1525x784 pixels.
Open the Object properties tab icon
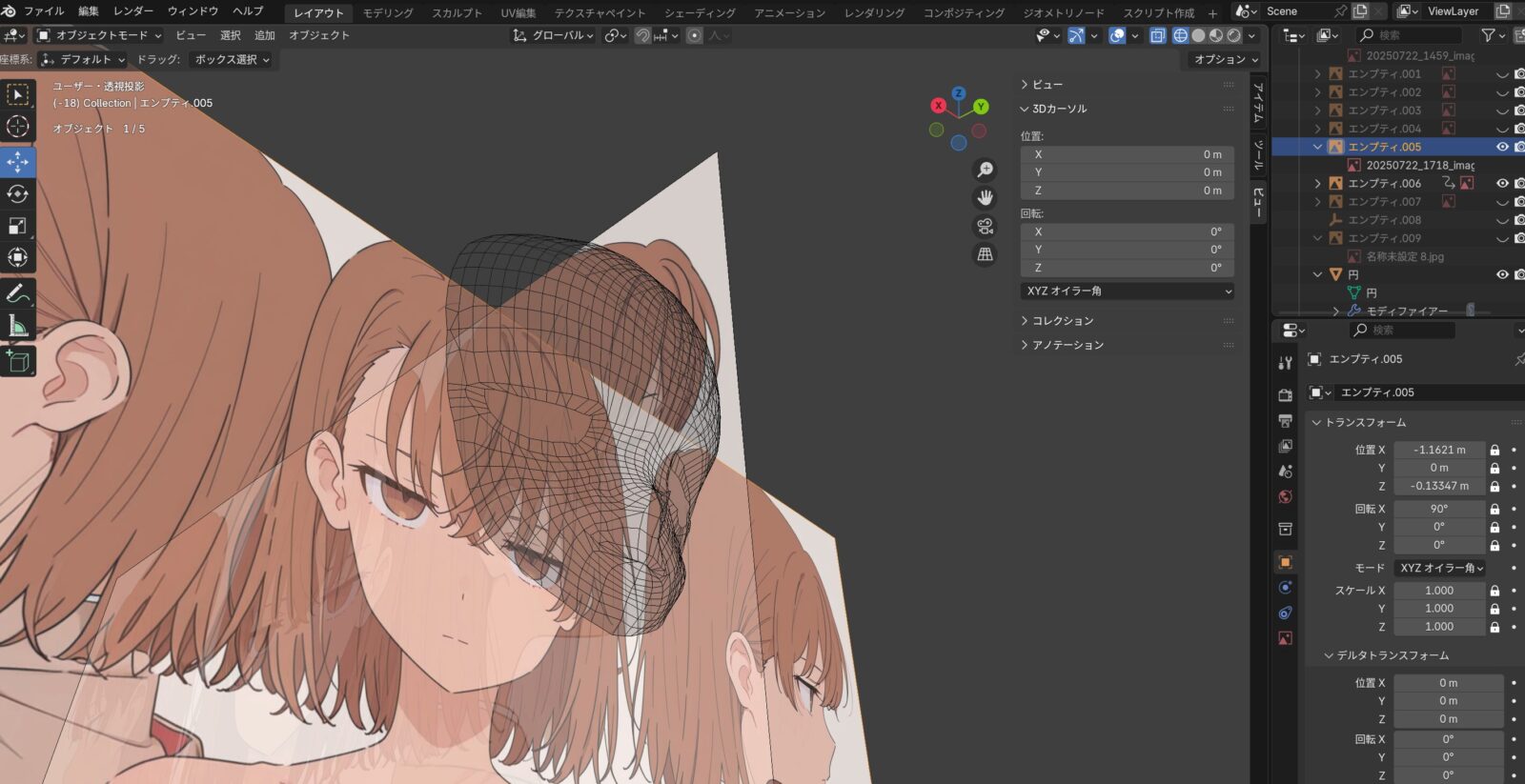tap(1285, 562)
